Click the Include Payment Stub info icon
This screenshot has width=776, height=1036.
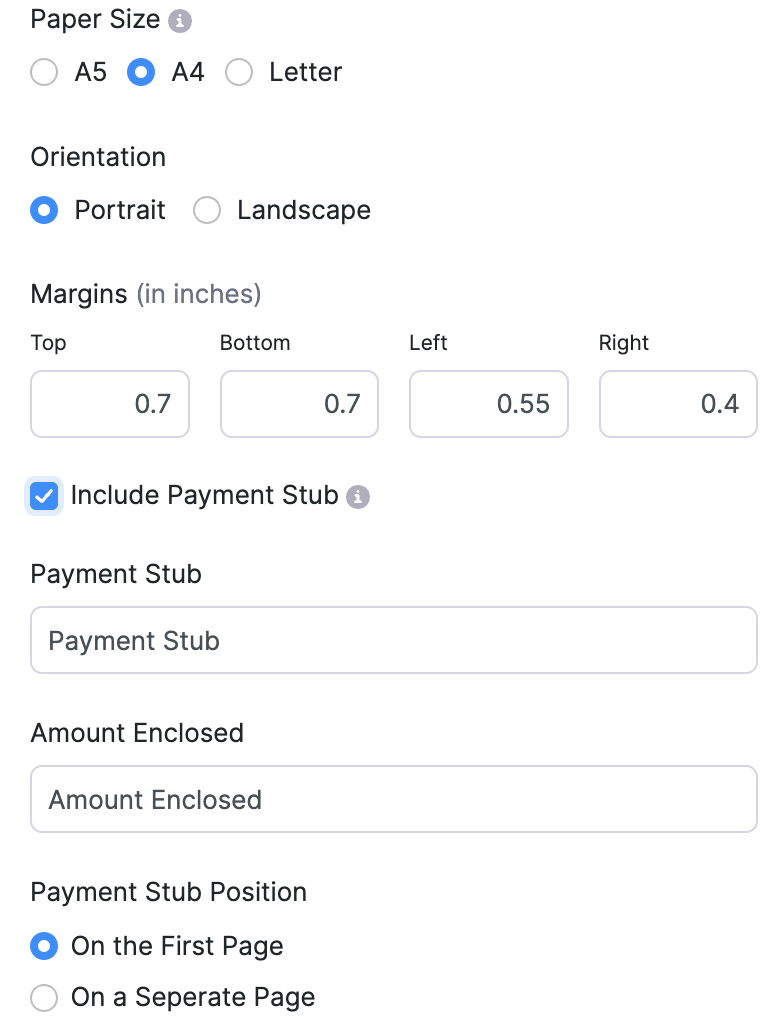358,497
